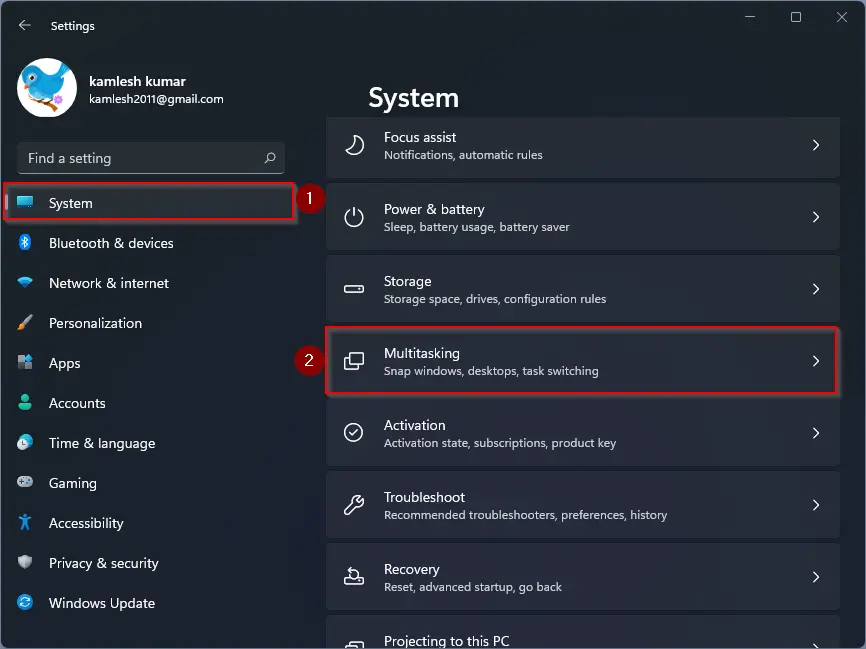Expand Power & battery with its chevron
The height and width of the screenshot is (649, 866).
click(816, 217)
